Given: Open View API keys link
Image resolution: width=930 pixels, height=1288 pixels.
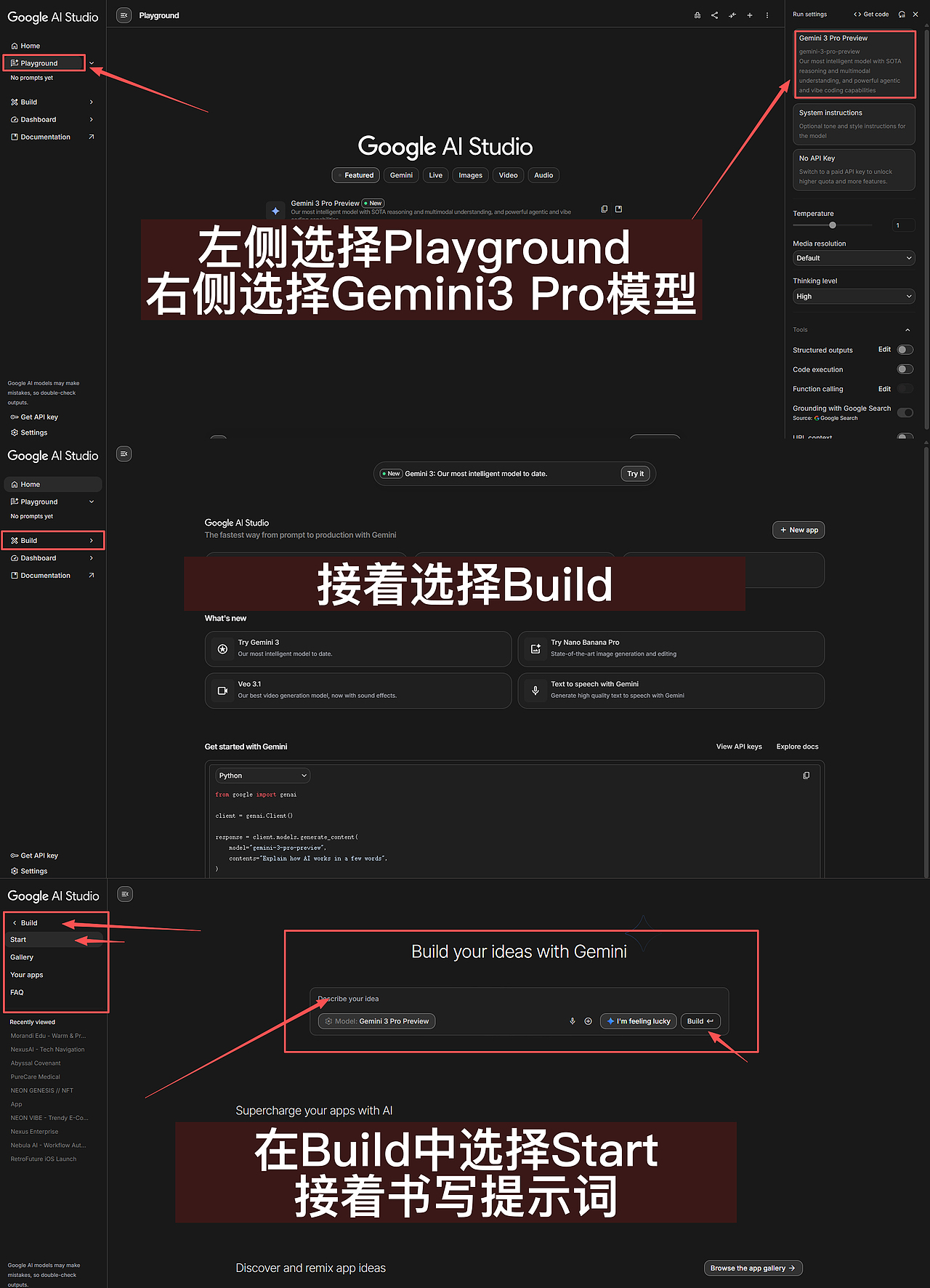Looking at the screenshot, I should click(739, 746).
